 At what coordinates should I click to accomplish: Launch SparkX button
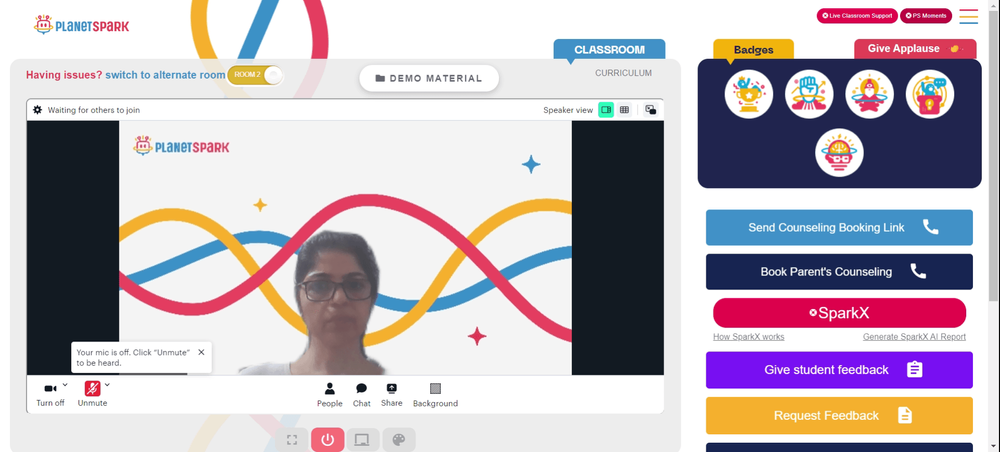point(839,313)
